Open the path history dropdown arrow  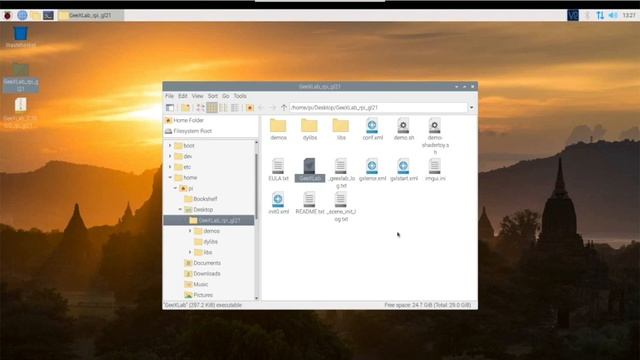click(x=471, y=108)
